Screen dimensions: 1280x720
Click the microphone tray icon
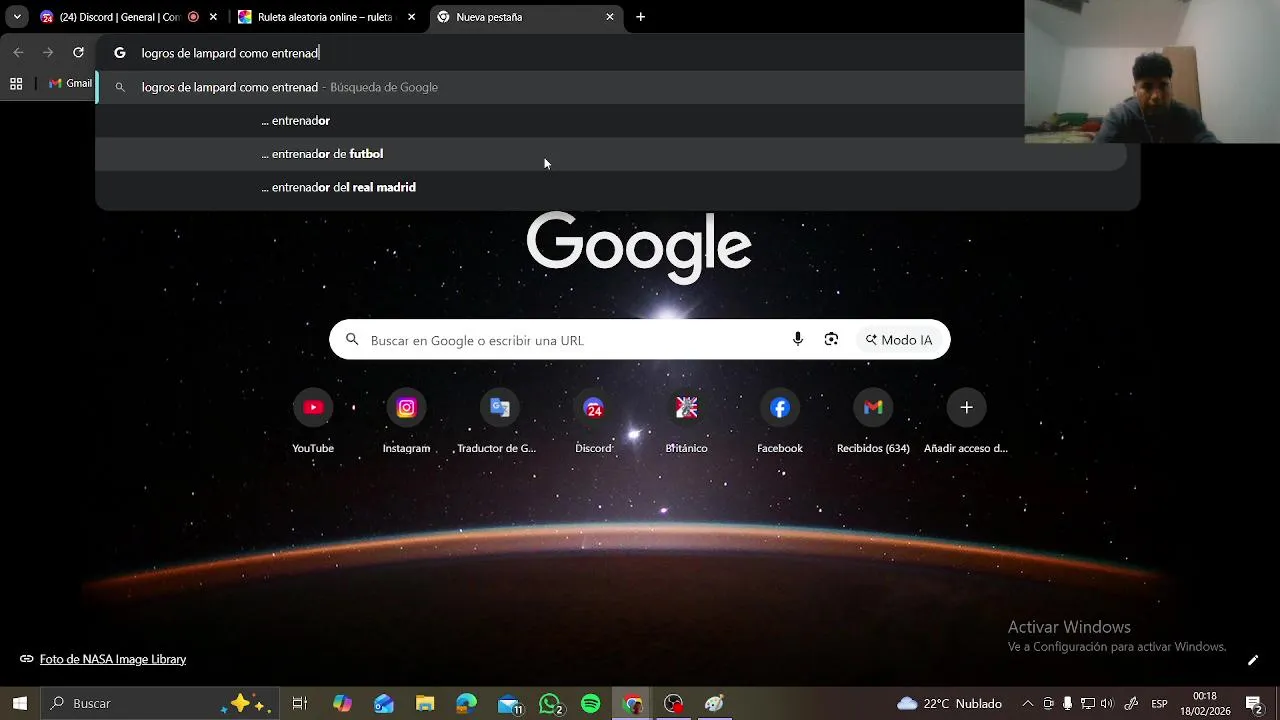pyautogui.click(x=1067, y=704)
